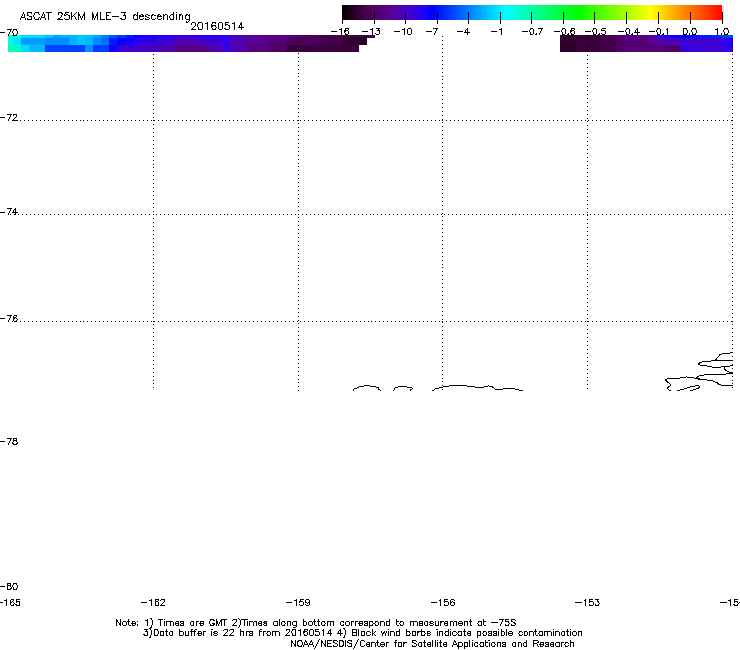Image resolution: width=740 pixels, height=650 pixels.
Task: Click the date label 20160514
Action: 217,26
